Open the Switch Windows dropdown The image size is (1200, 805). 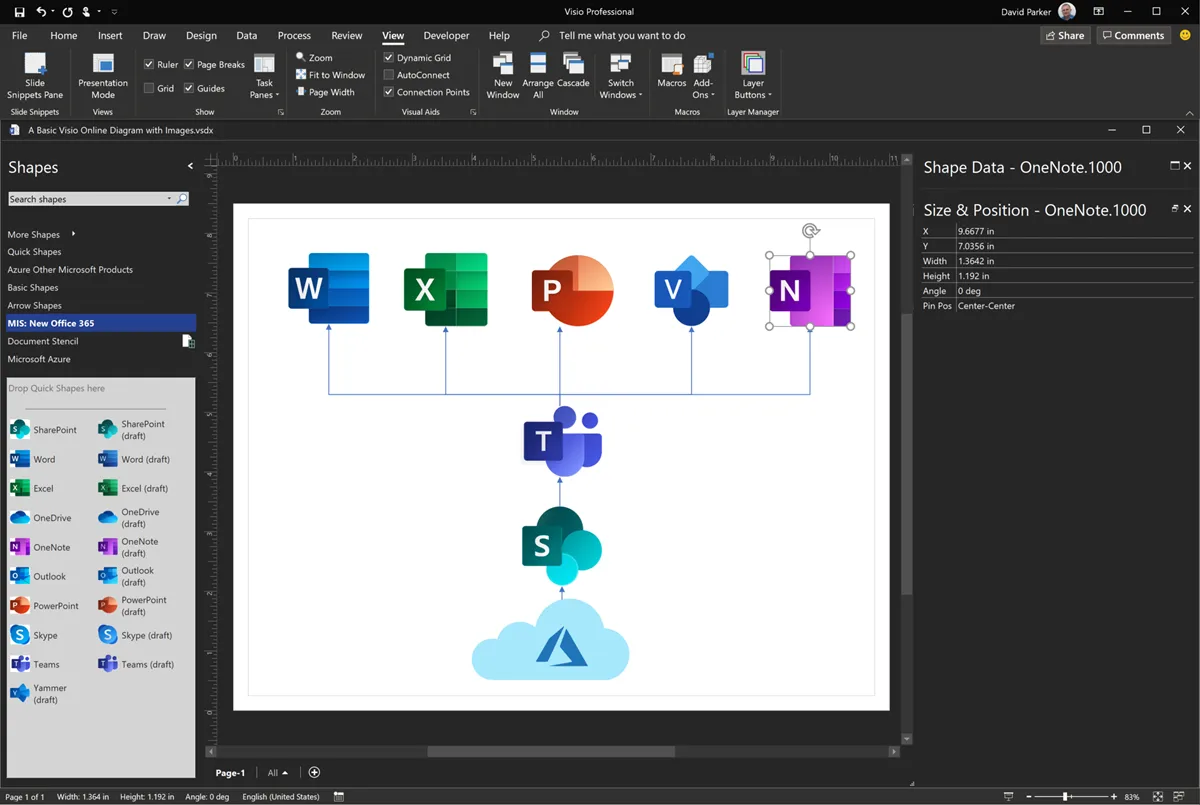coord(620,75)
